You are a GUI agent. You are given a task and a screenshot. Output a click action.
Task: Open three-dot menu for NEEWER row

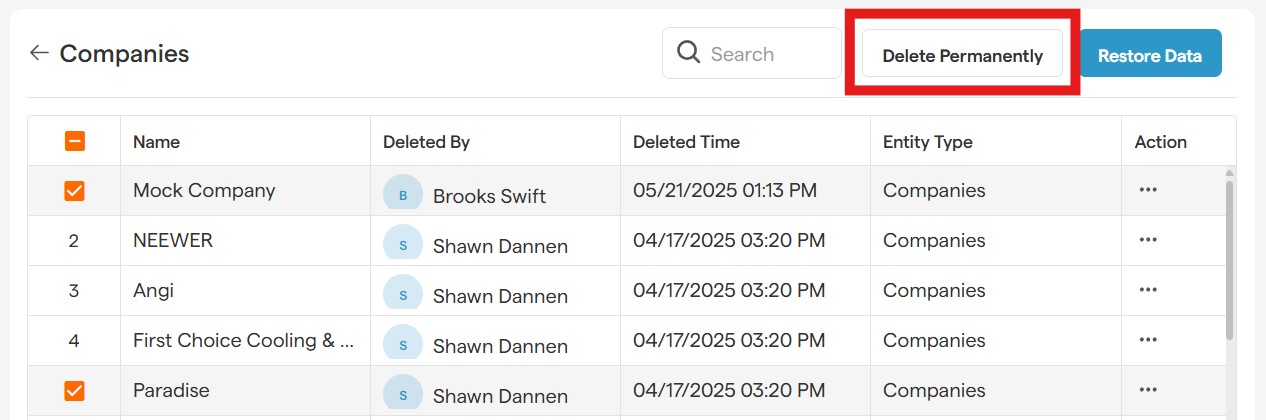[1148, 240]
